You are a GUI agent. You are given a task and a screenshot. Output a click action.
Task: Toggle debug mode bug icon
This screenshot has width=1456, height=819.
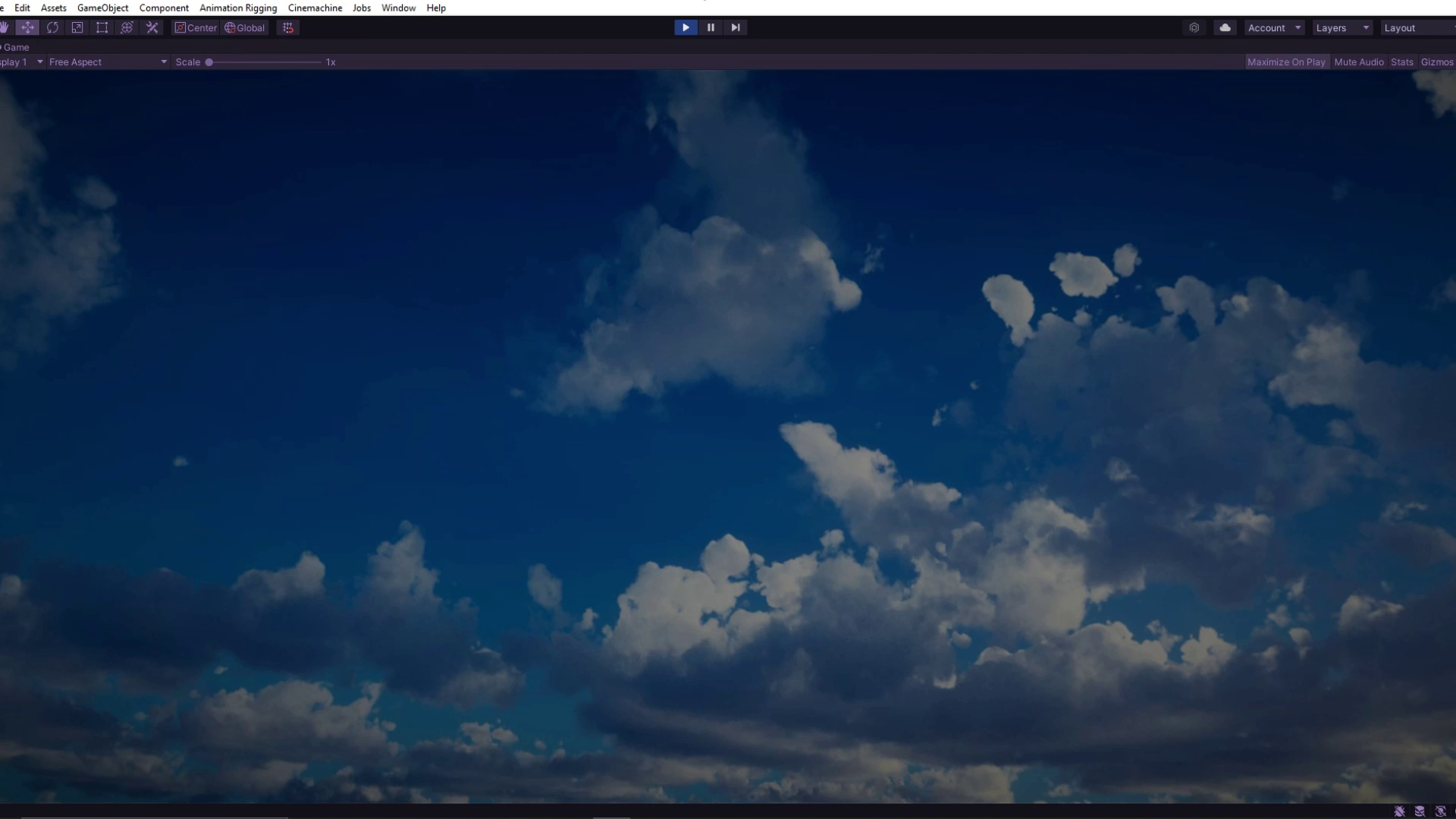coord(1399,811)
